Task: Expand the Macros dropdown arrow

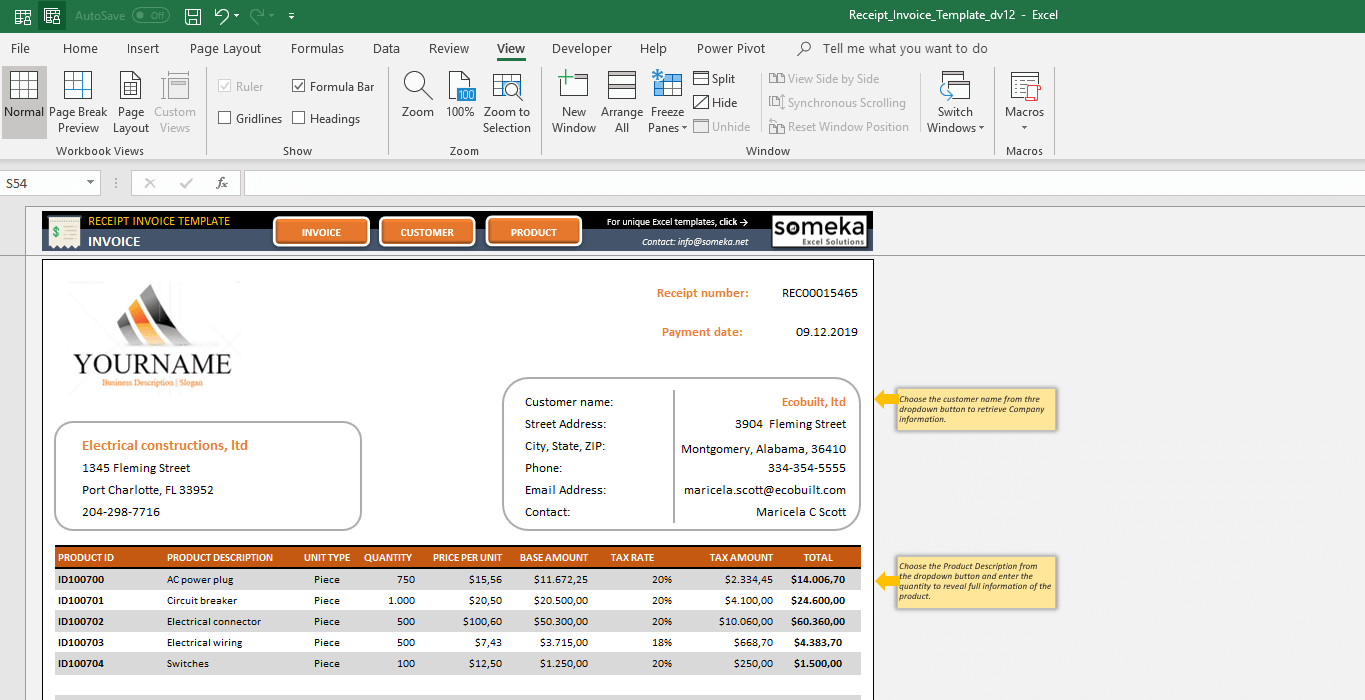Action: click(x=1025, y=128)
